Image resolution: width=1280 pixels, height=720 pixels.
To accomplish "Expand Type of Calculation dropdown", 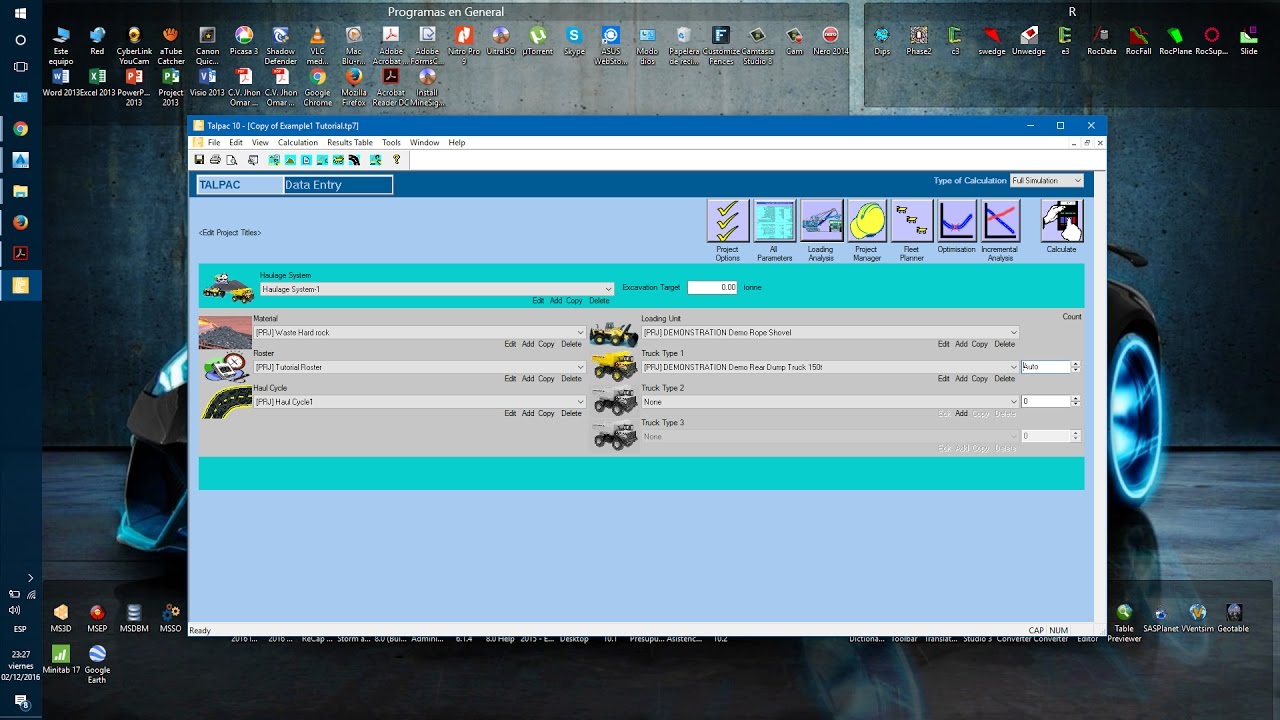I will click(1077, 181).
